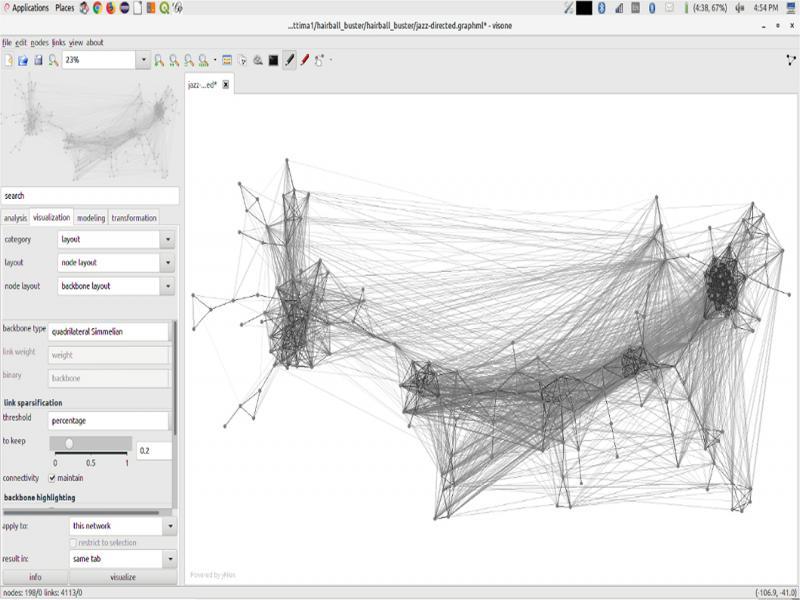Click the black square color icon

click(x=273, y=60)
